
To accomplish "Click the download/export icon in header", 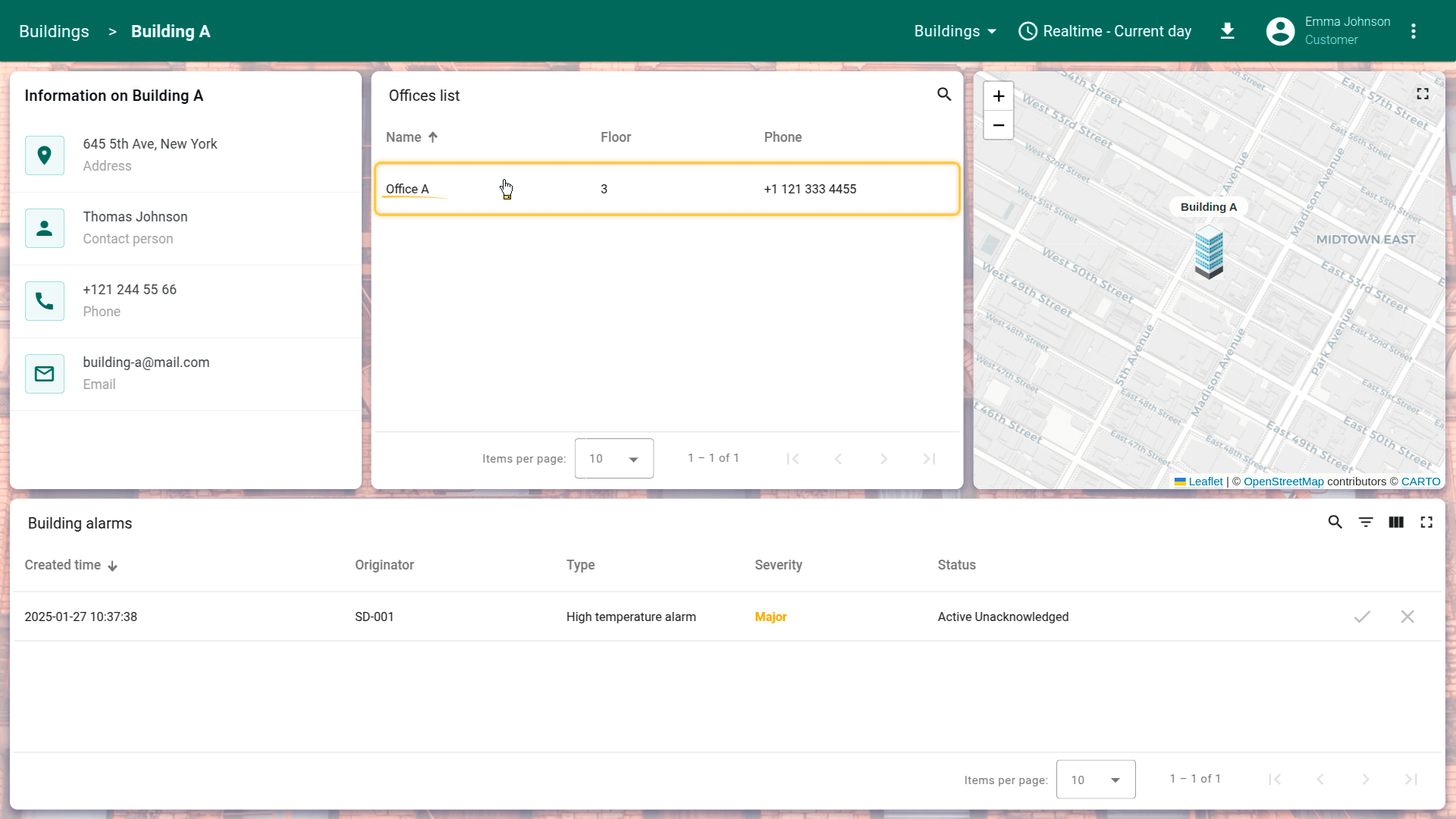I will pyautogui.click(x=1227, y=31).
